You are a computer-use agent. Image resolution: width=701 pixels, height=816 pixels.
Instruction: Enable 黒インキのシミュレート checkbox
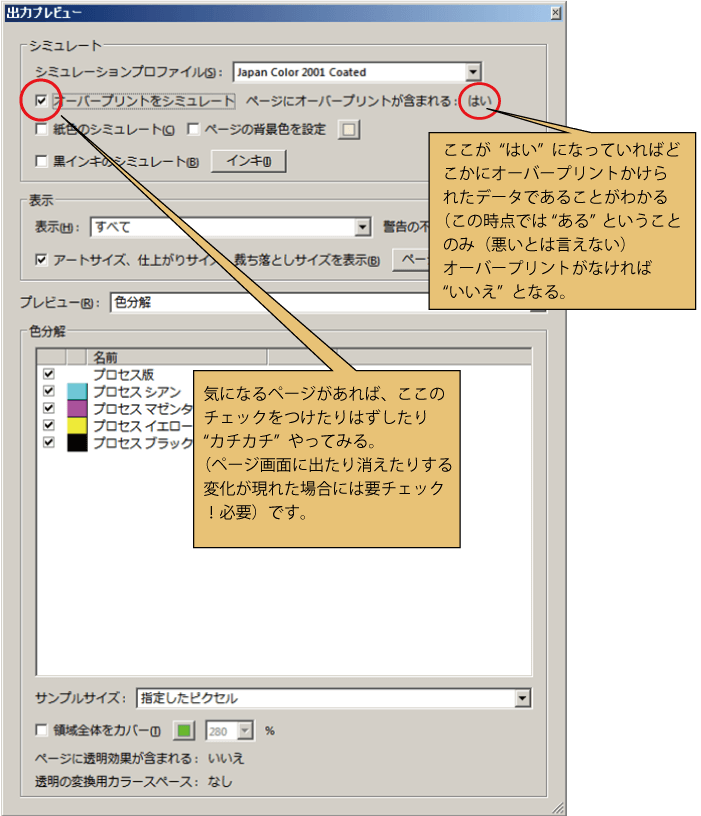[x=41, y=161]
